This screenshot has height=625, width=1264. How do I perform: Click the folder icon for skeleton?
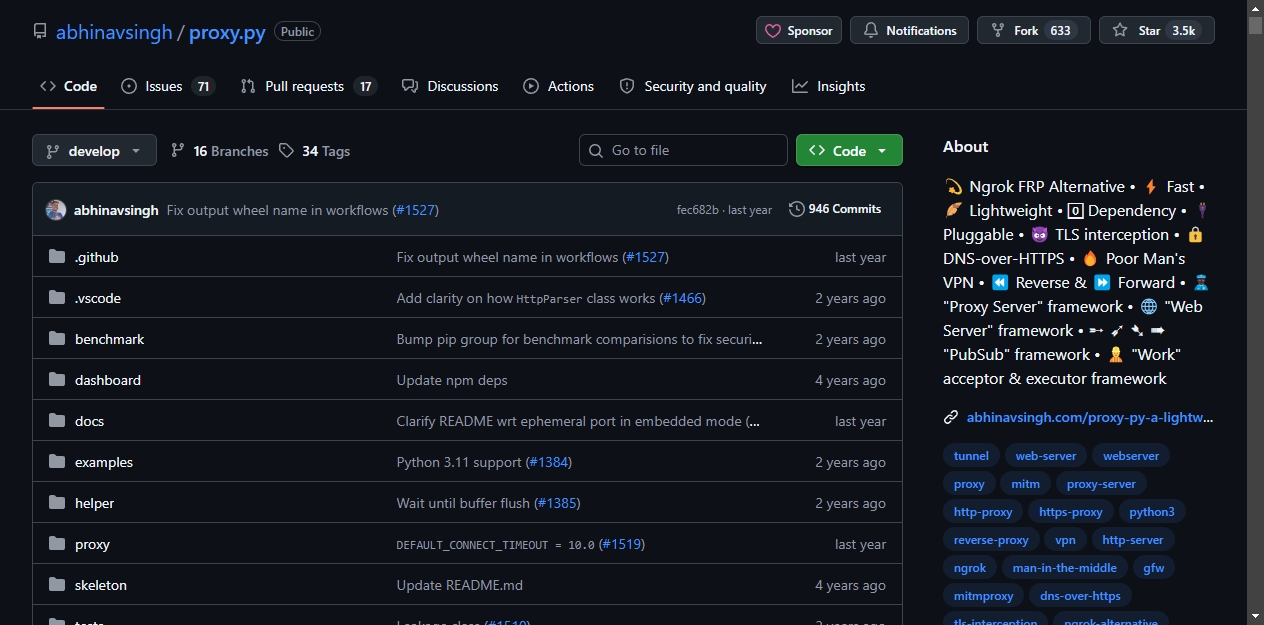[x=56, y=585]
